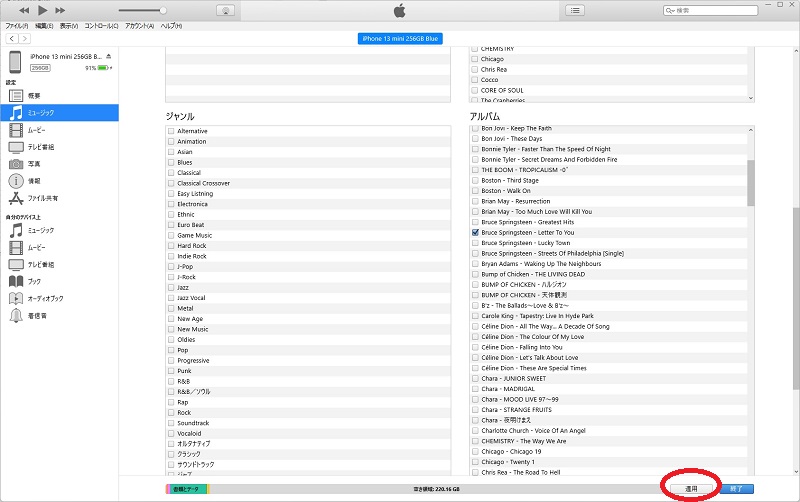Click the play button
This screenshot has width=800, height=502.
click(43, 10)
